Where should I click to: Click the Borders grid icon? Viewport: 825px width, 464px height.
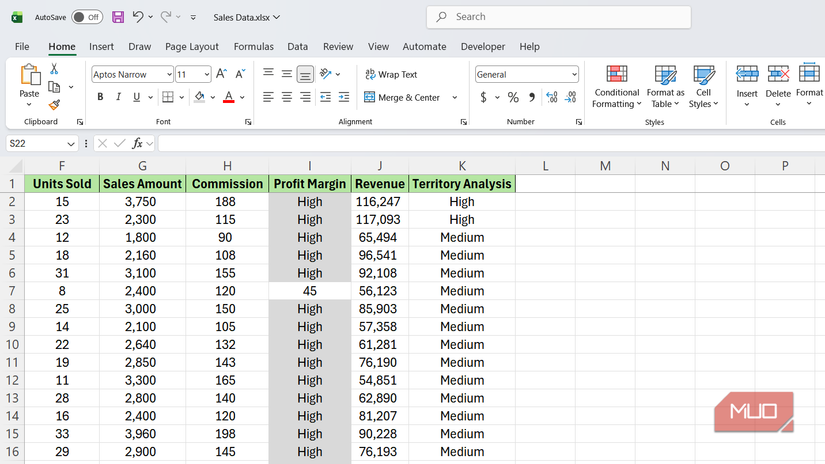tap(168, 97)
